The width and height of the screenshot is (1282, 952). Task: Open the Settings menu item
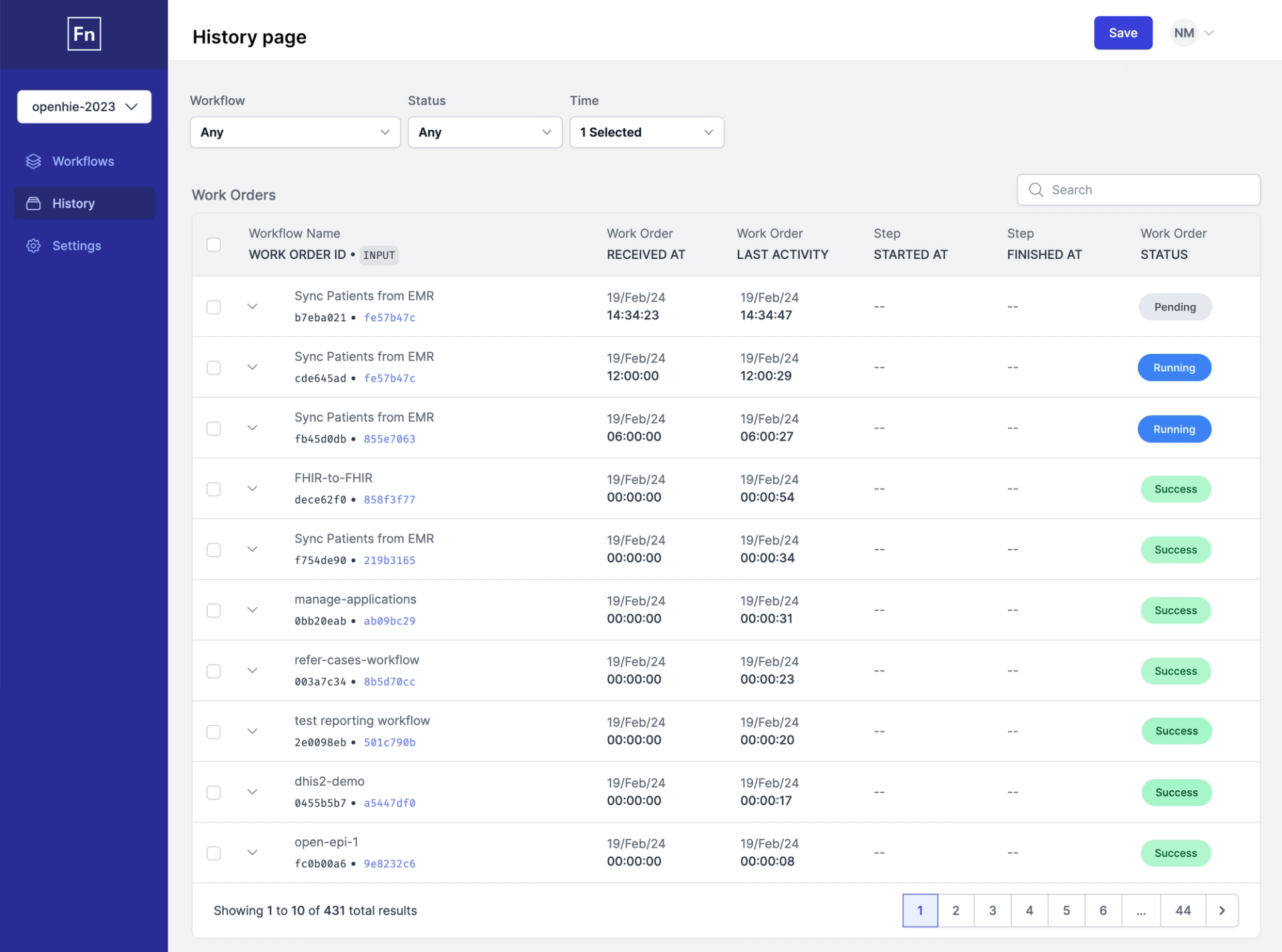click(x=84, y=245)
